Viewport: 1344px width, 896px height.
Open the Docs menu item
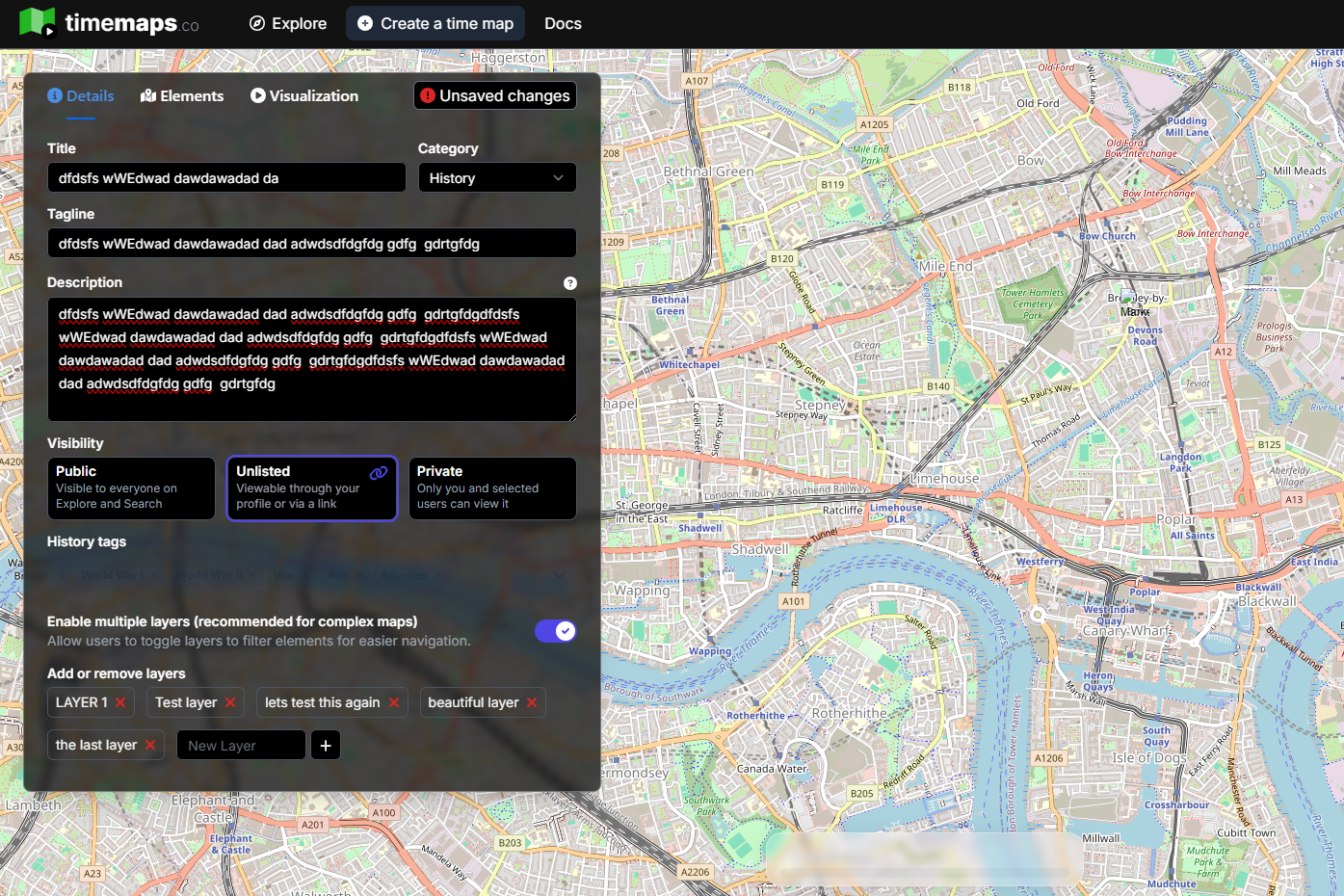click(x=563, y=23)
